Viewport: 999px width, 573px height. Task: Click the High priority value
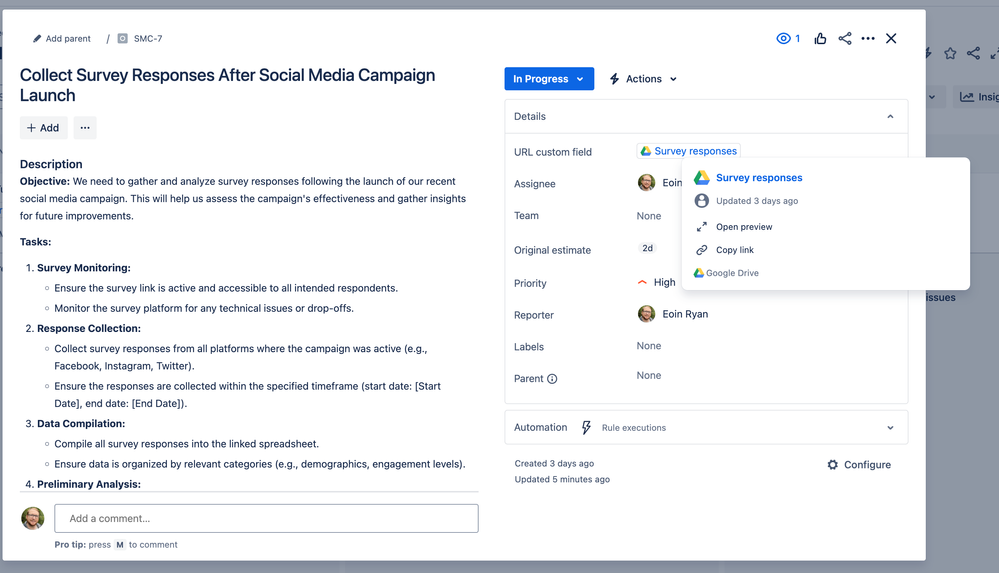point(665,282)
